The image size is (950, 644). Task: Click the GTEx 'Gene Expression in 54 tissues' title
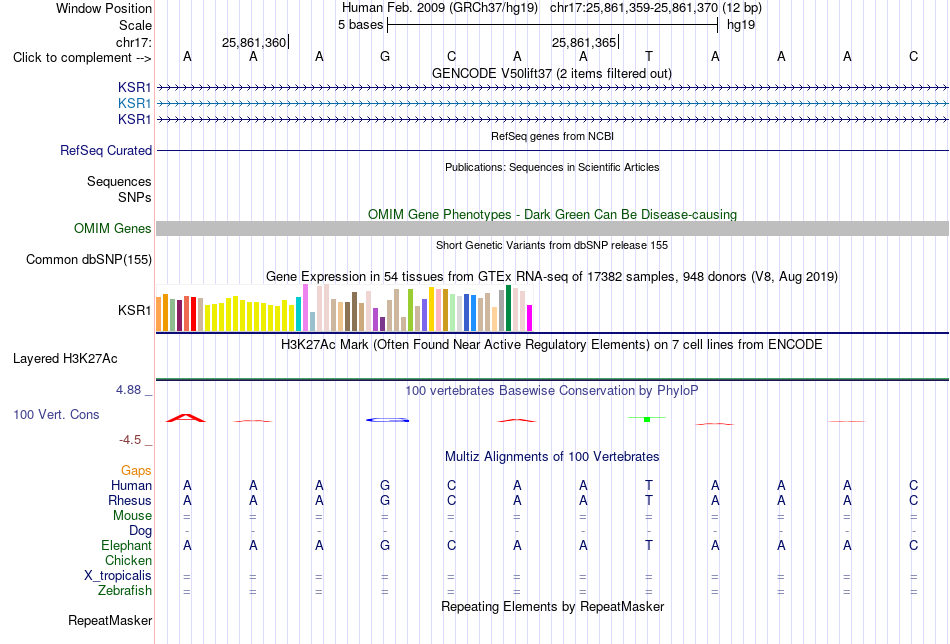pos(552,277)
